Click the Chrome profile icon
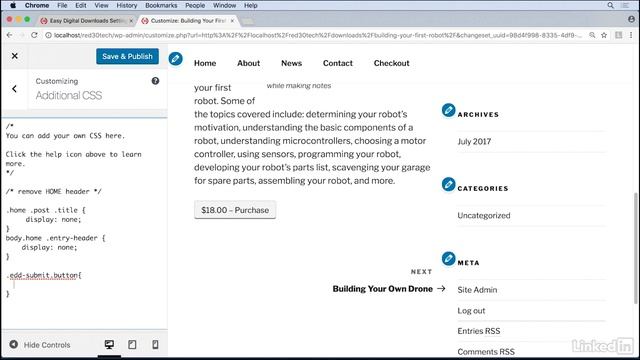Screen dimensions: 640x360 [x=631, y=19]
